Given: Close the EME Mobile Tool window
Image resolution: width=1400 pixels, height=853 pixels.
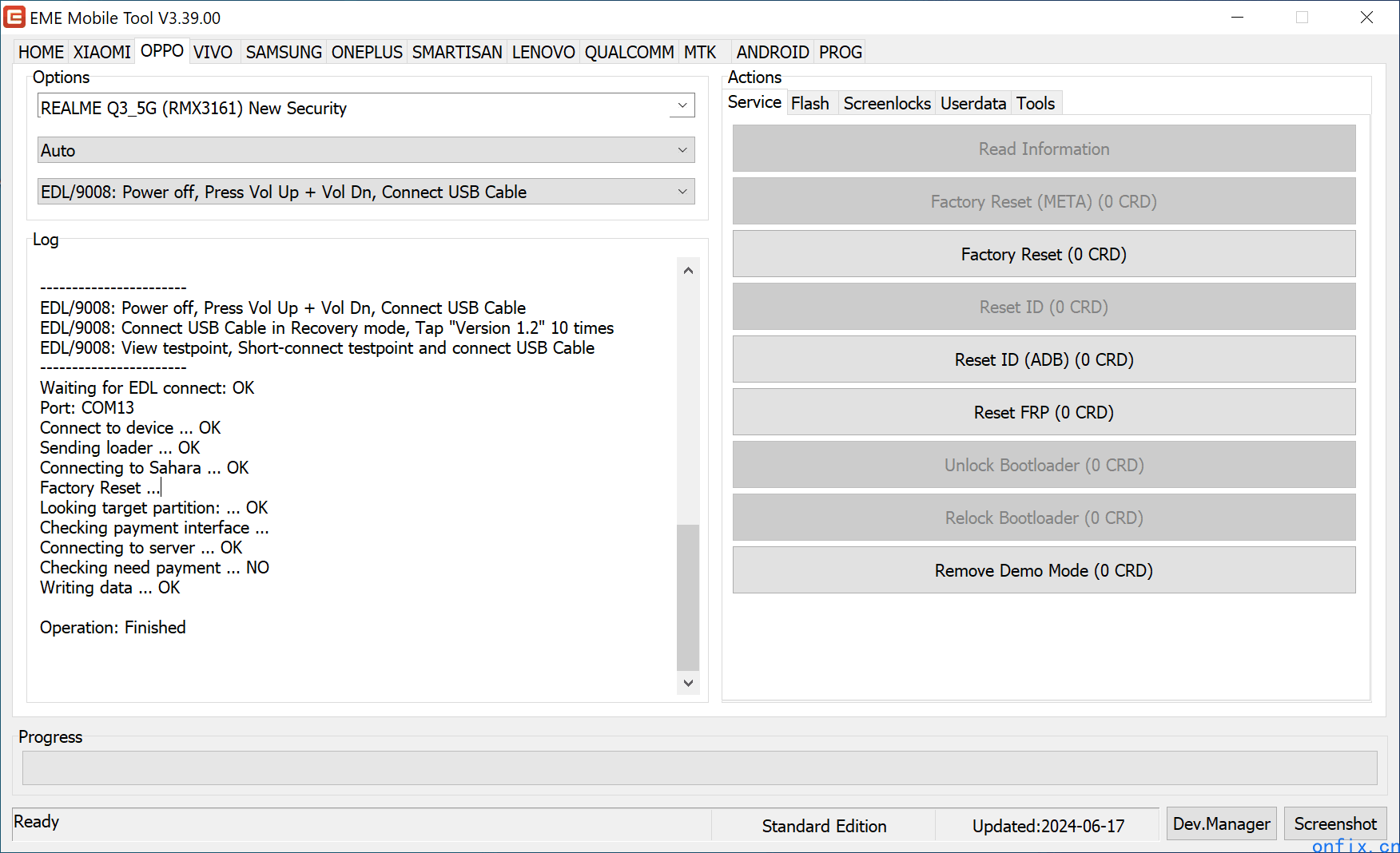Looking at the screenshot, I should pyautogui.click(x=1366, y=18).
